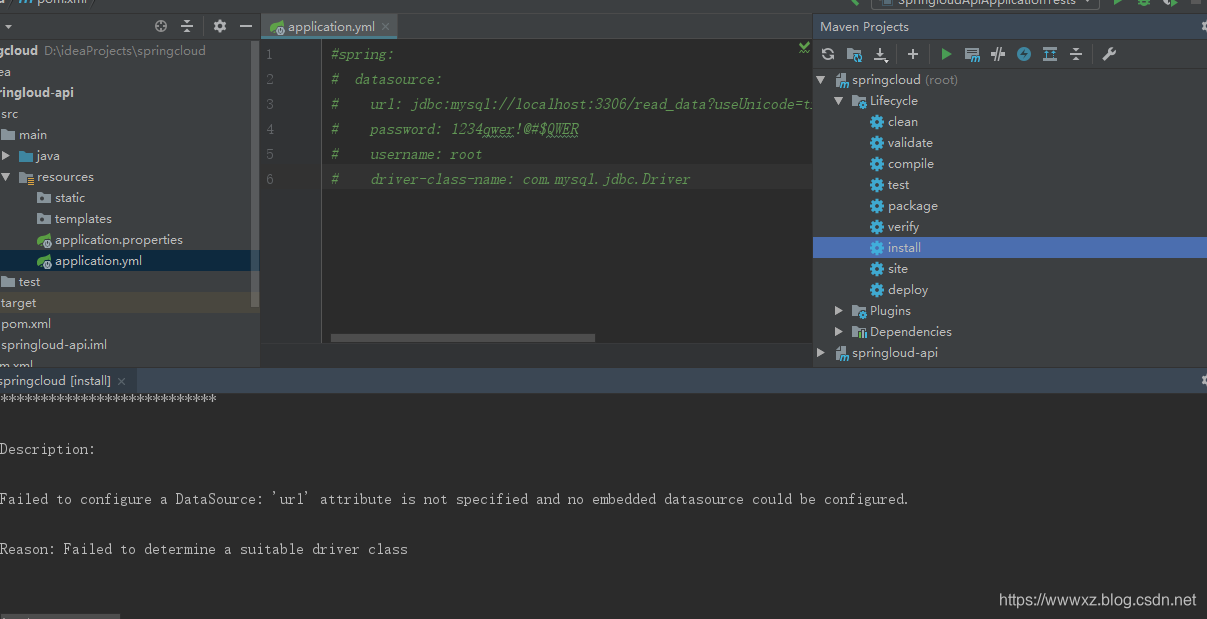Open Project panel settings gear
This screenshot has height=619, width=1207.
click(220, 26)
